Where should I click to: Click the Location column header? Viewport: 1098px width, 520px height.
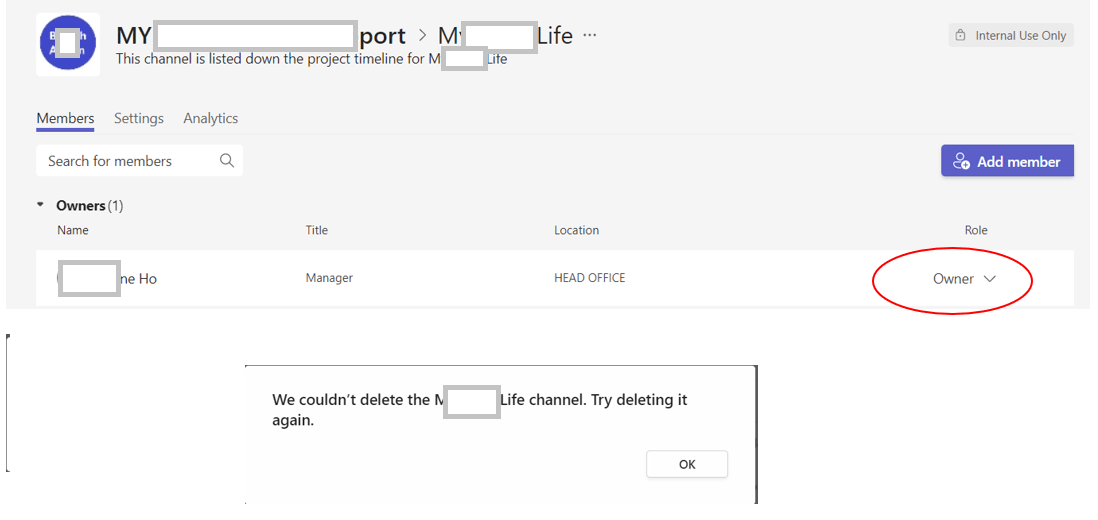576,230
